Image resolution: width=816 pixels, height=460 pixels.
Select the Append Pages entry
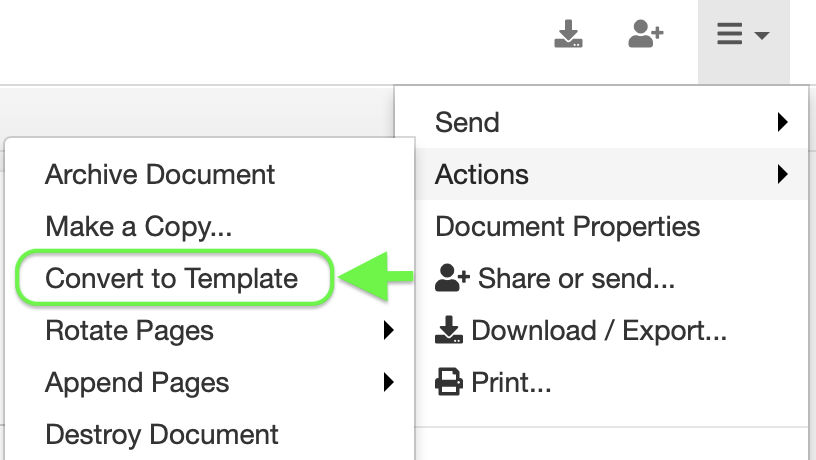point(137,382)
